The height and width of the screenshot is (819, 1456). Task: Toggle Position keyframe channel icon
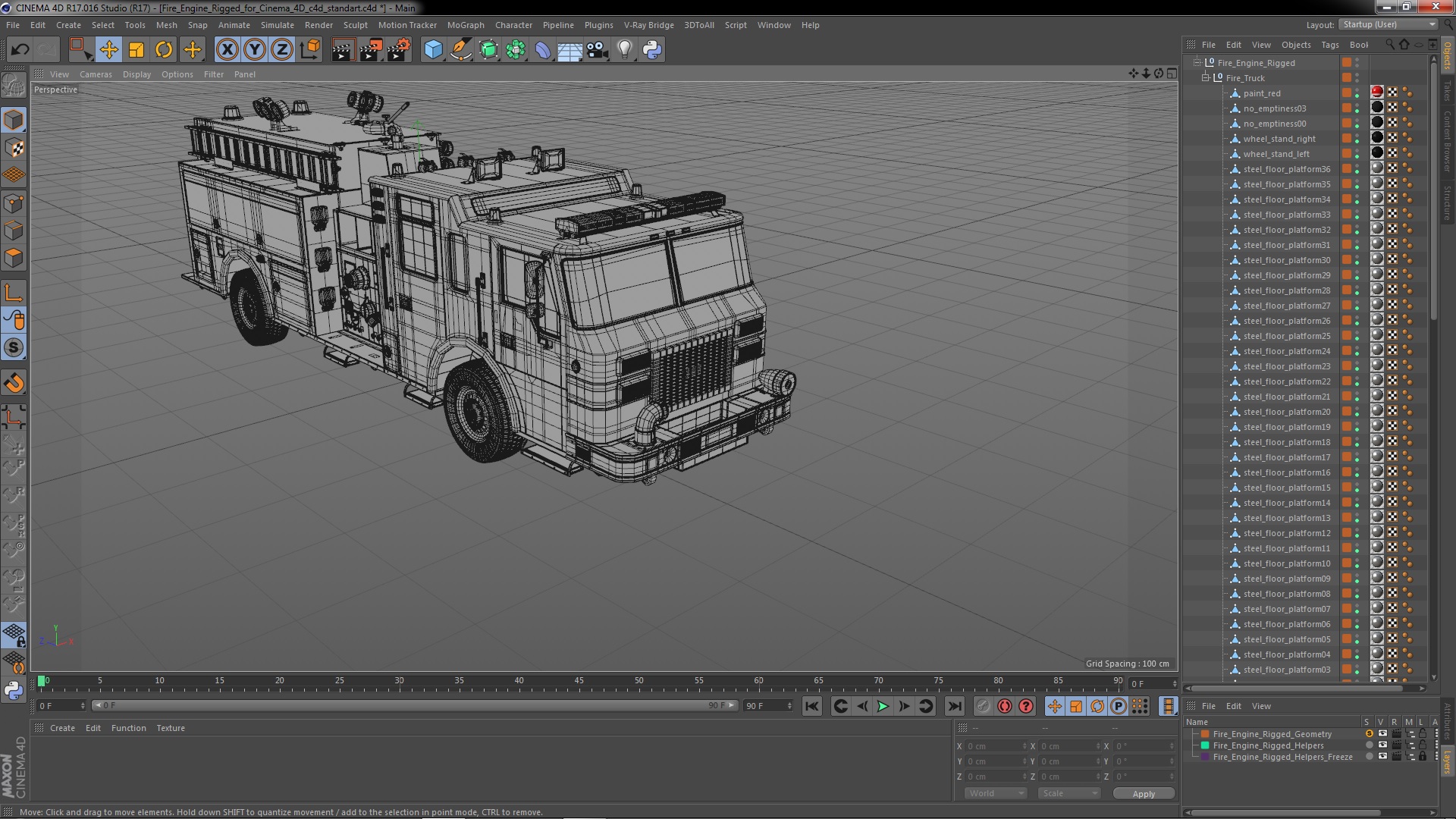[x=1055, y=706]
